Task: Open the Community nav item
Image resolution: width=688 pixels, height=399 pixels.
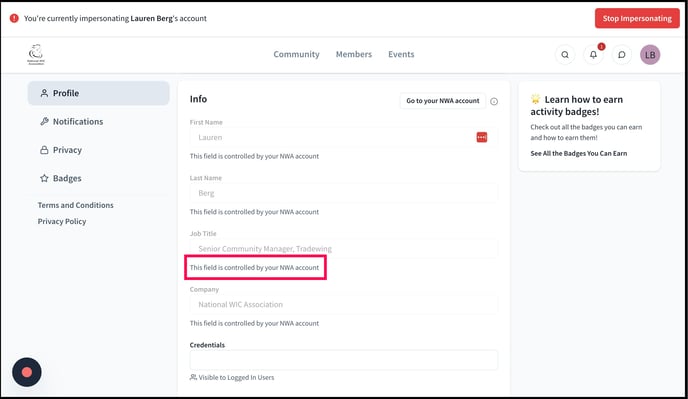Action: [x=297, y=54]
